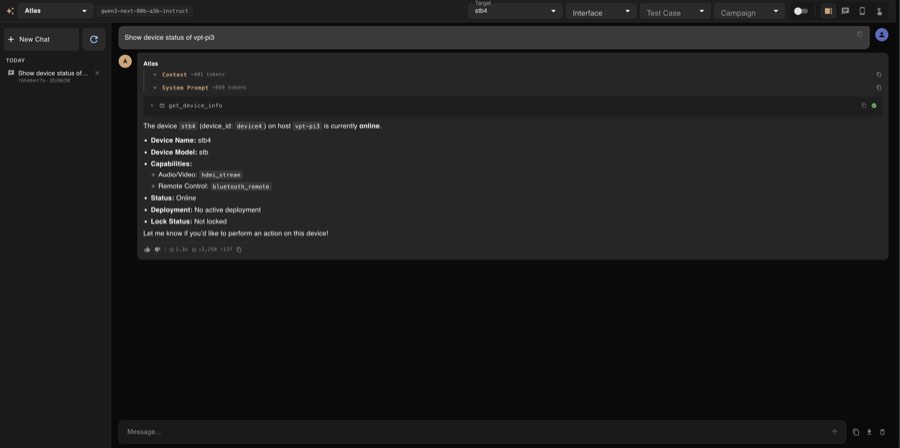Copy the System Prompt content
The height and width of the screenshot is (448, 900).
[878, 88]
